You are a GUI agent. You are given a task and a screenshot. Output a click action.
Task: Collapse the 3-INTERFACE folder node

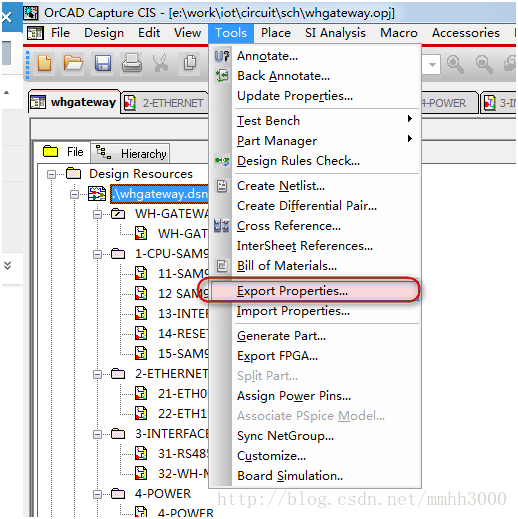click(97, 434)
